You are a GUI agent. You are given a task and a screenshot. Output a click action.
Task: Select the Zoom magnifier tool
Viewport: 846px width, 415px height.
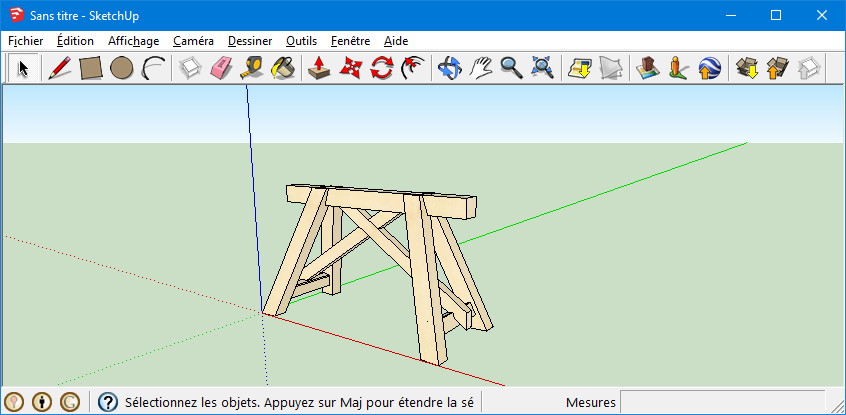pyautogui.click(x=511, y=68)
